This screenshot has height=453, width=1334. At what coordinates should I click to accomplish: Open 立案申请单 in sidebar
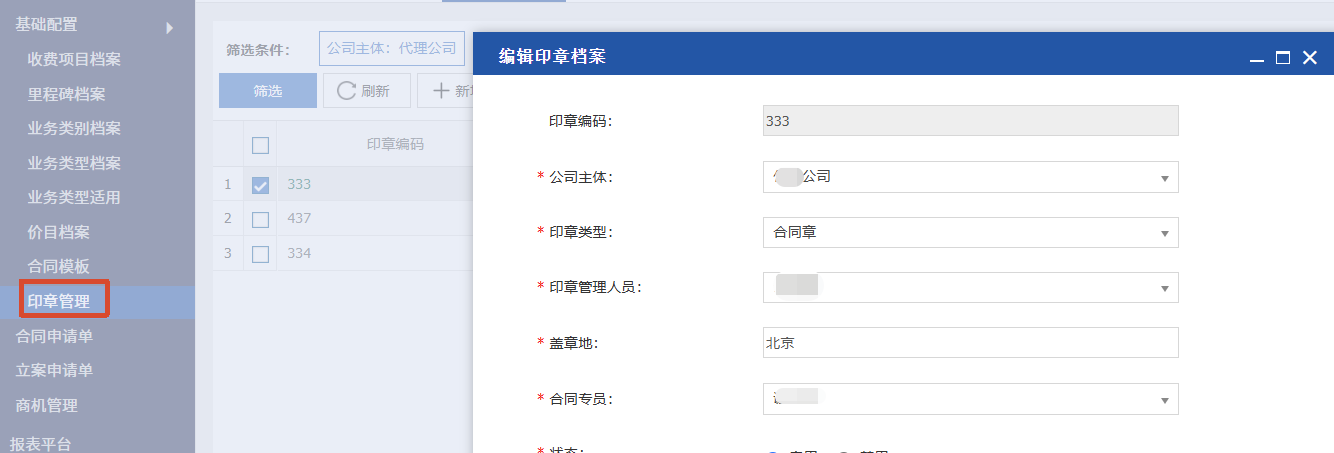click(54, 370)
